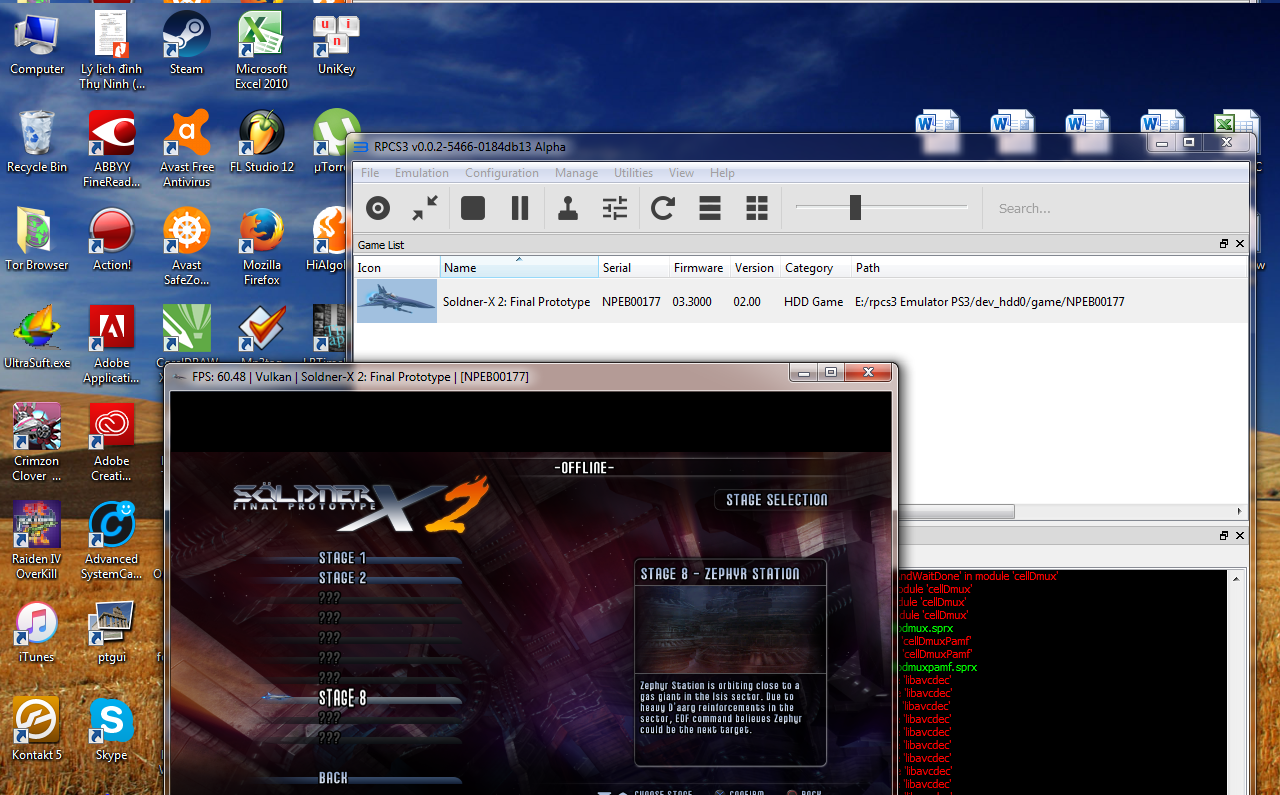Open the Configuration menu in RPCS3
Image resolution: width=1280 pixels, height=795 pixels.
(x=502, y=173)
